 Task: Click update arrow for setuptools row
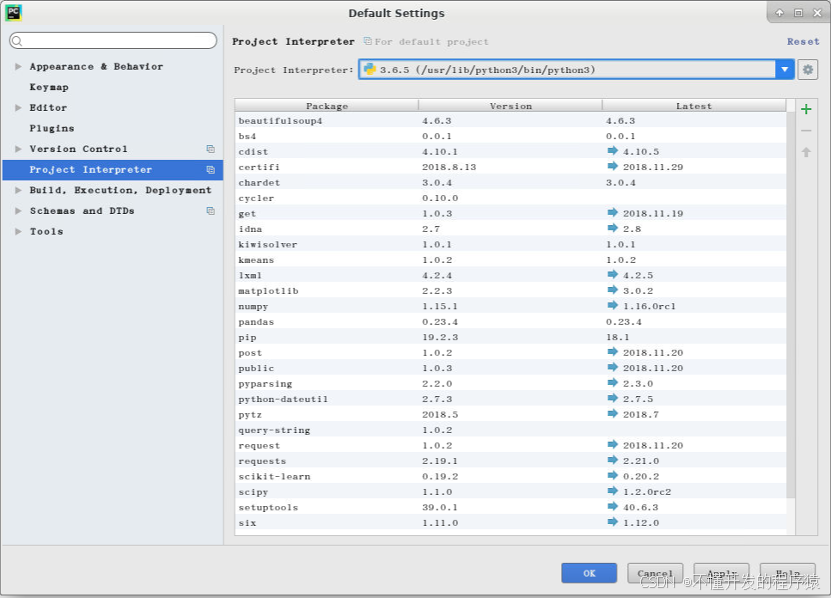click(x=613, y=506)
